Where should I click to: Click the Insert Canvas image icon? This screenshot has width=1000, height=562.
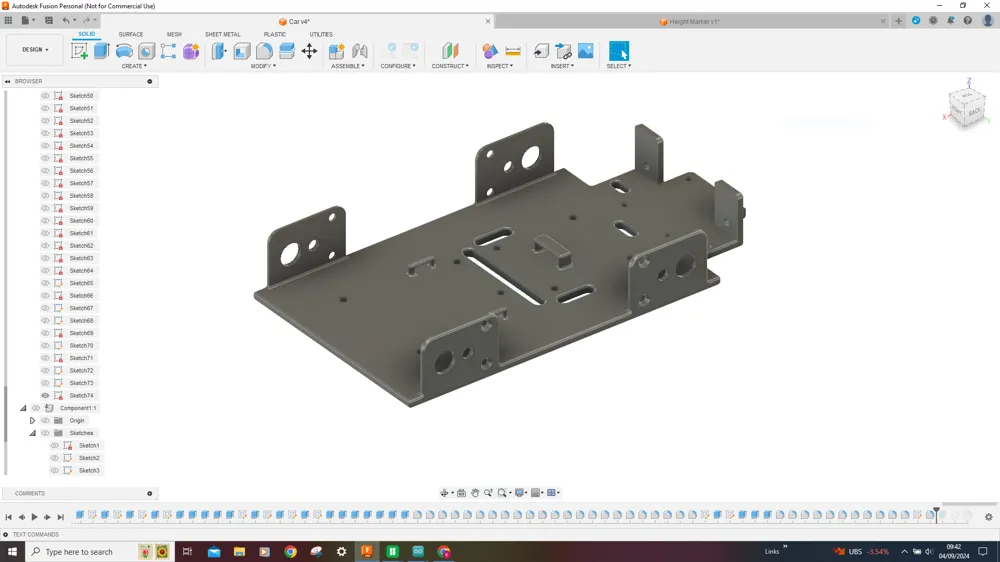(585, 51)
